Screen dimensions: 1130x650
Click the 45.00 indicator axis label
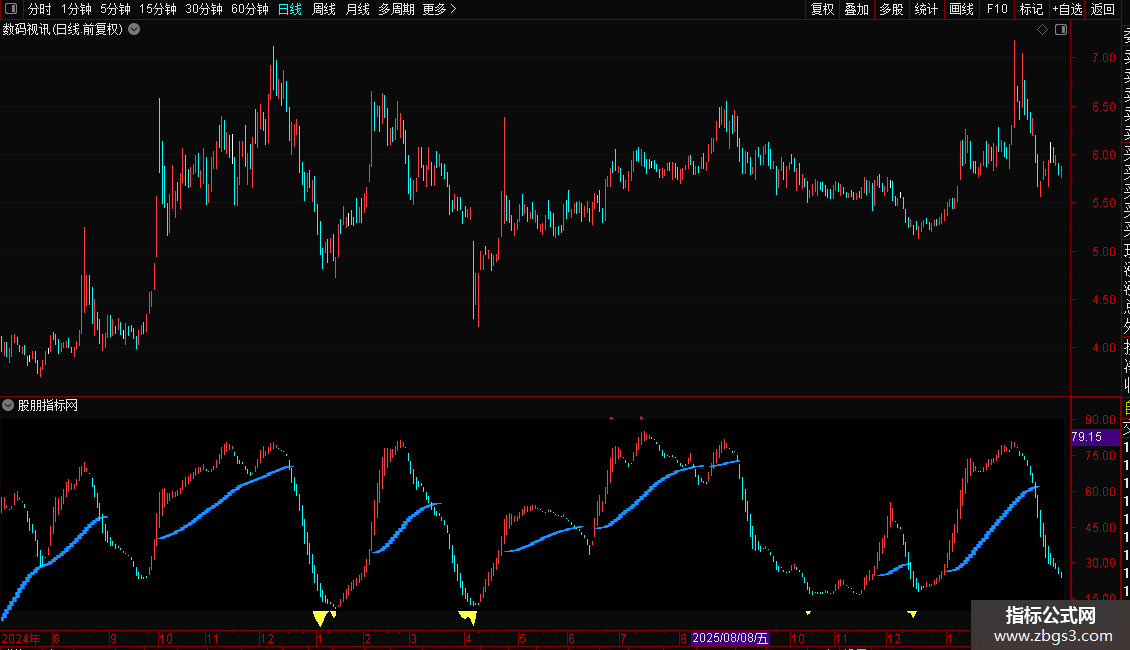(x=1100, y=527)
